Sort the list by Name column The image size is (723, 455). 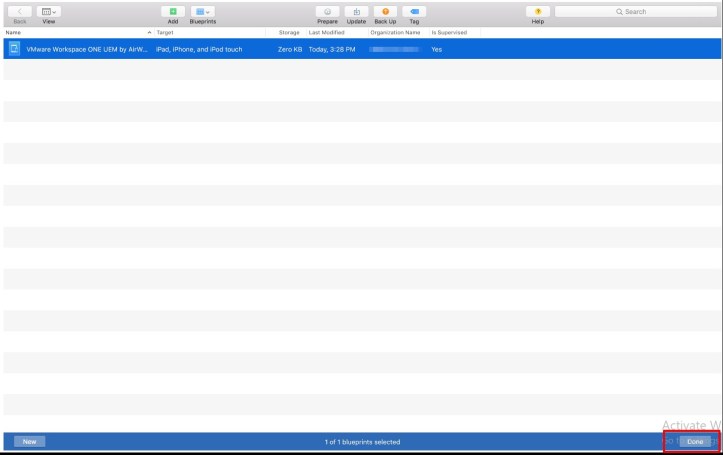pos(70,32)
